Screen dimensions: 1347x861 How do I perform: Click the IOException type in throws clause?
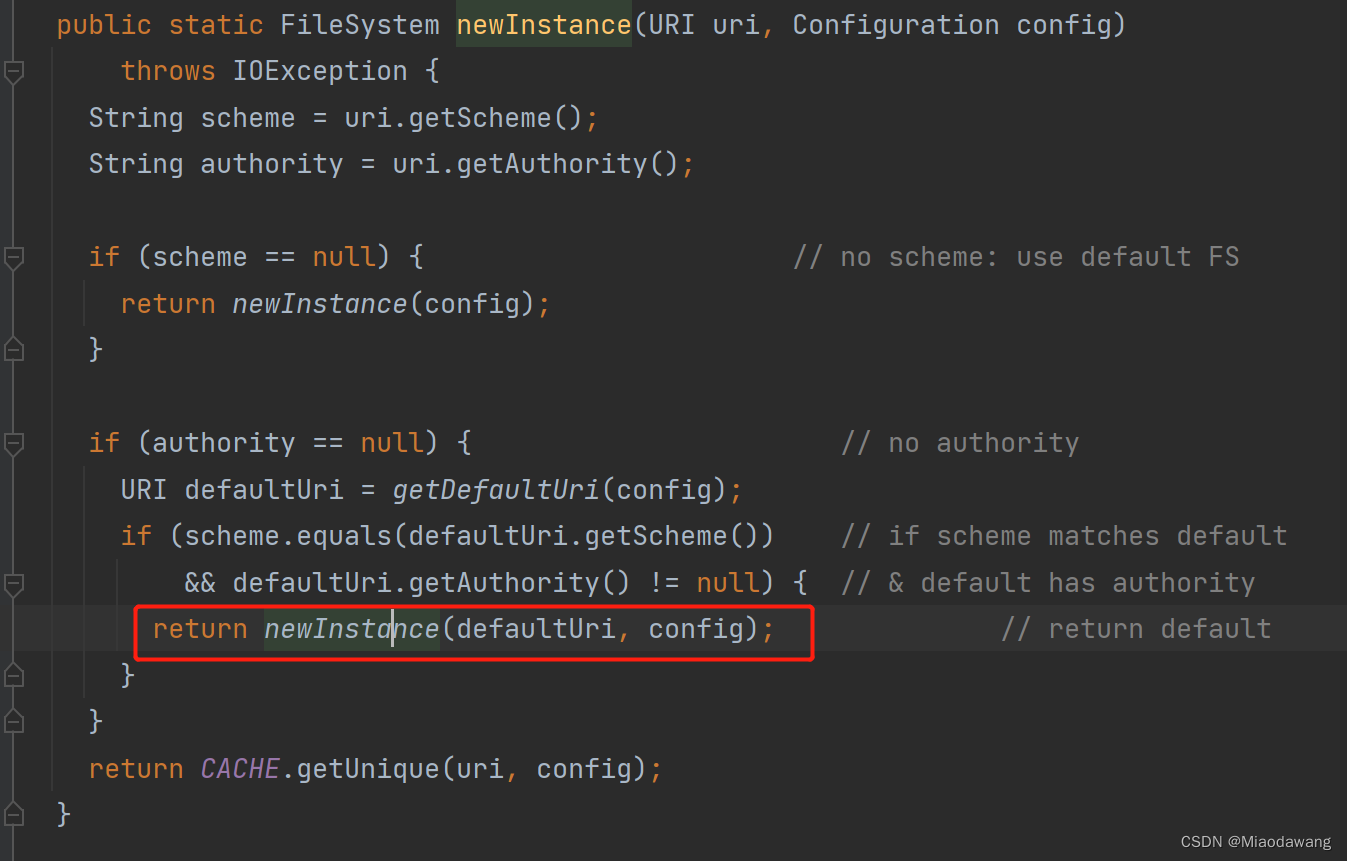pos(319,71)
